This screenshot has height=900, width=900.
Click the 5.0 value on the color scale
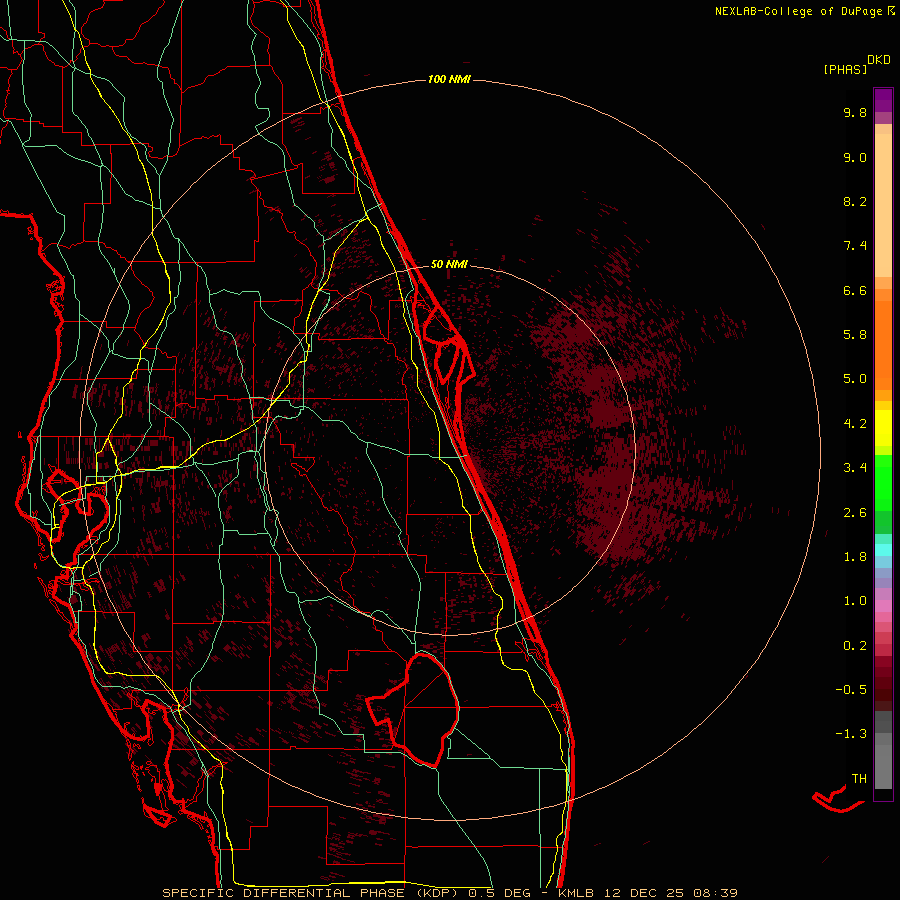coord(855,379)
